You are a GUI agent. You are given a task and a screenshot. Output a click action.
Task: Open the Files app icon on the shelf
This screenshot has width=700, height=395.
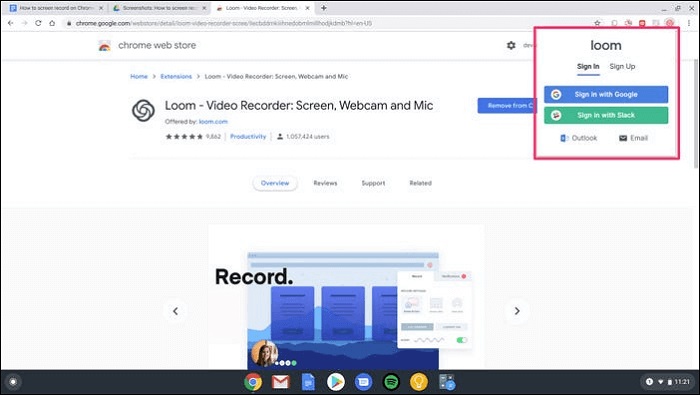point(447,382)
